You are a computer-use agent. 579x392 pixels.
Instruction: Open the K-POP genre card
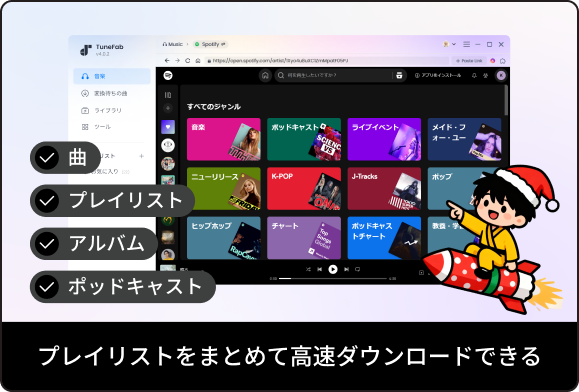tap(304, 189)
